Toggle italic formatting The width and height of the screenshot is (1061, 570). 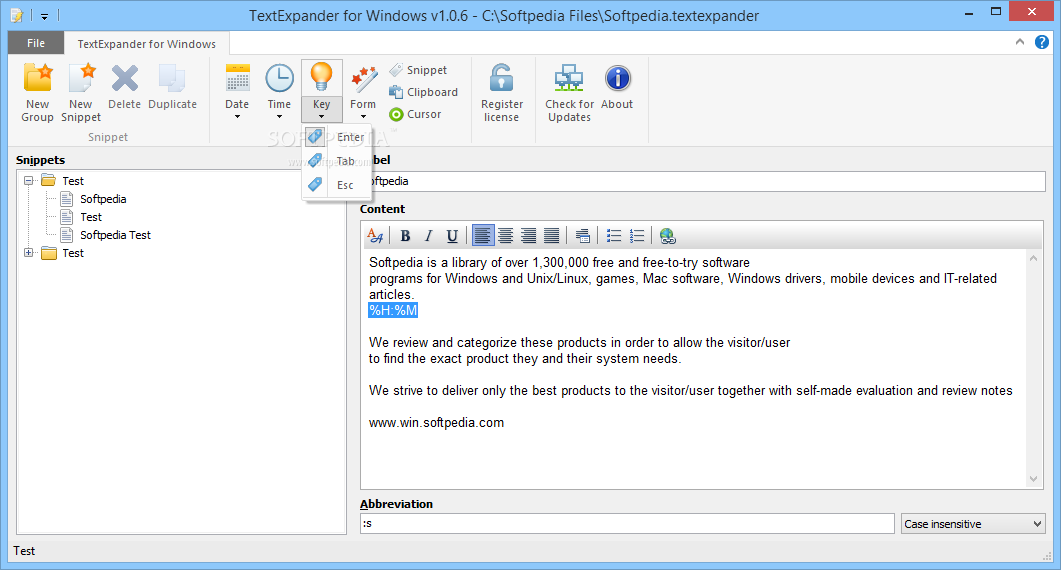(x=428, y=236)
